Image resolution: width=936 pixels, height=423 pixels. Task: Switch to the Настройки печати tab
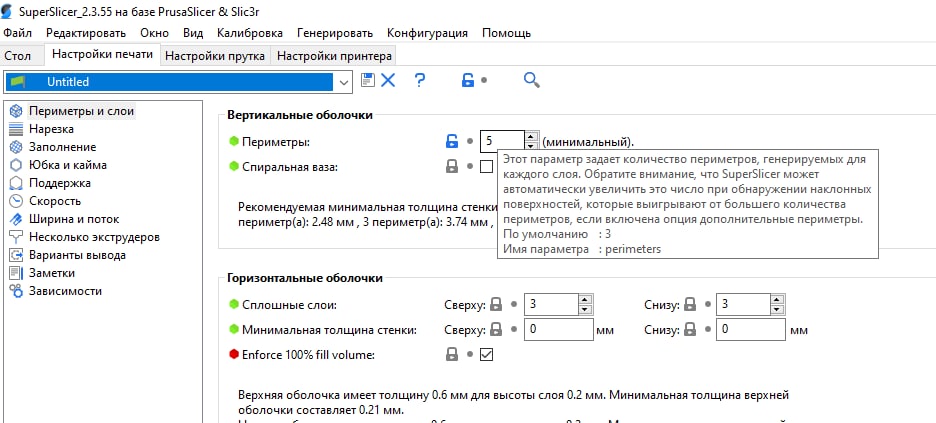point(102,54)
